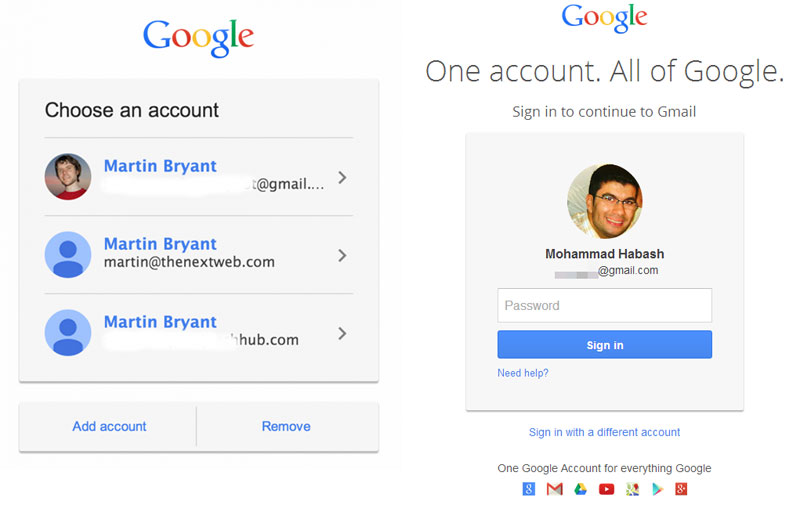Select Martin Bryant name above the @gmail address
Viewport: 800px width, 512px height.
(160, 166)
